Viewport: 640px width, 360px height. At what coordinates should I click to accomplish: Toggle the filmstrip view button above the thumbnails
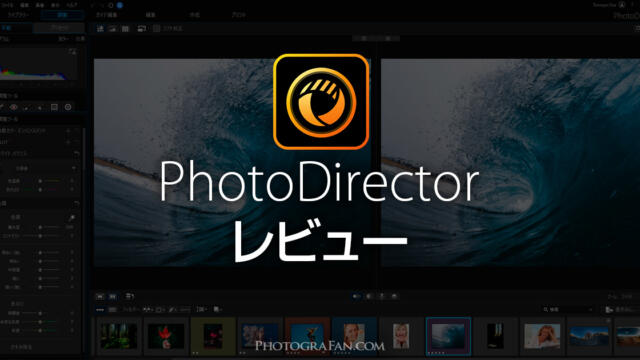[x=100, y=310]
